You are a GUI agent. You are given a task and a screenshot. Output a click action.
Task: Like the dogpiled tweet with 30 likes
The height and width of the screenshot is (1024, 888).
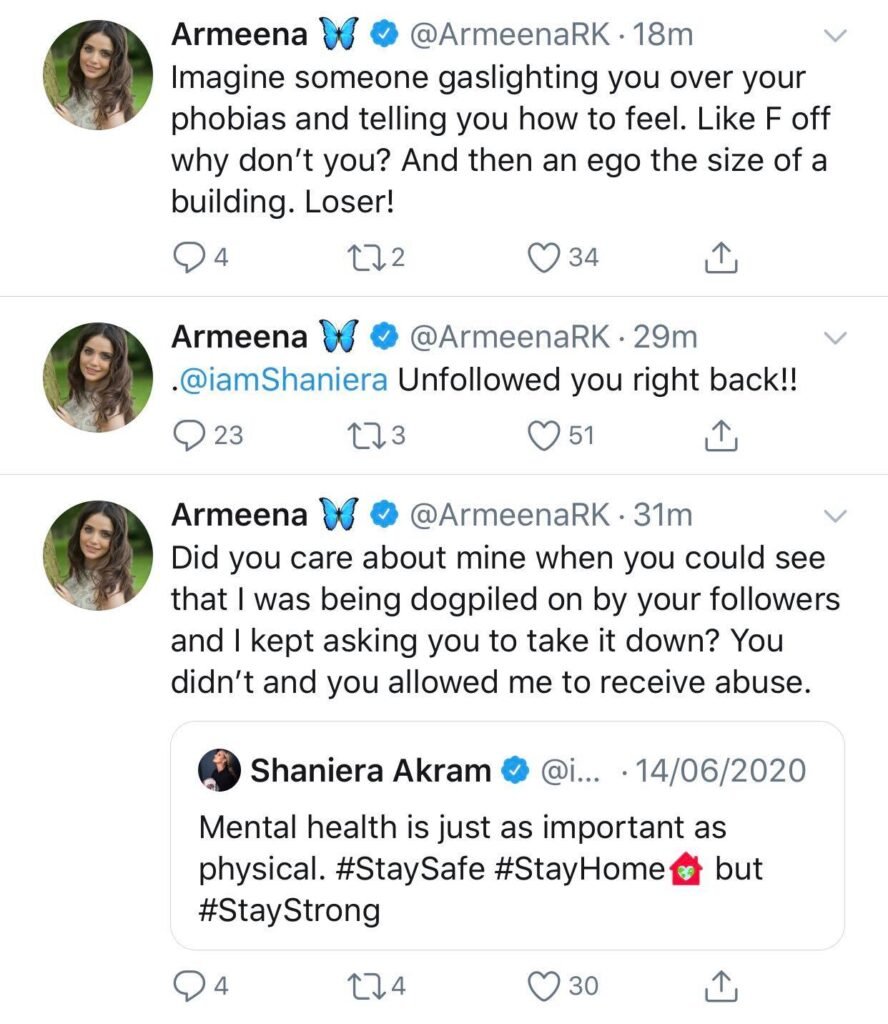click(544, 986)
